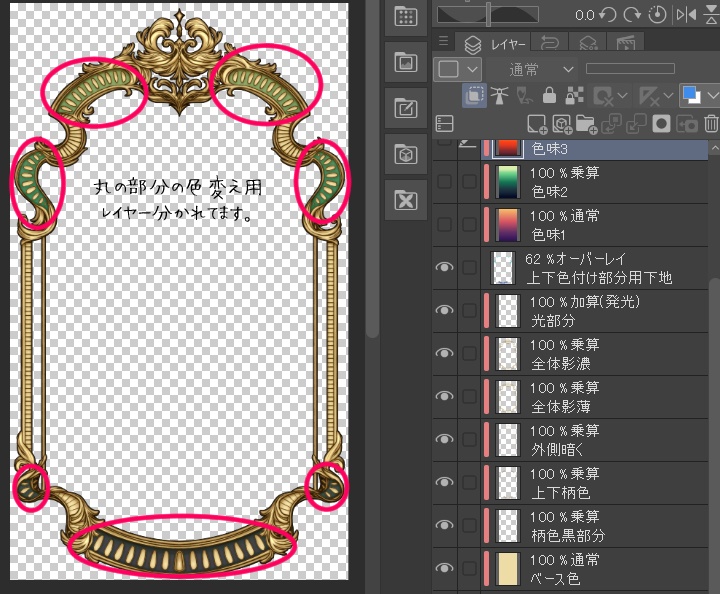
Task: Open palette color dropdown
Action: coord(457,69)
